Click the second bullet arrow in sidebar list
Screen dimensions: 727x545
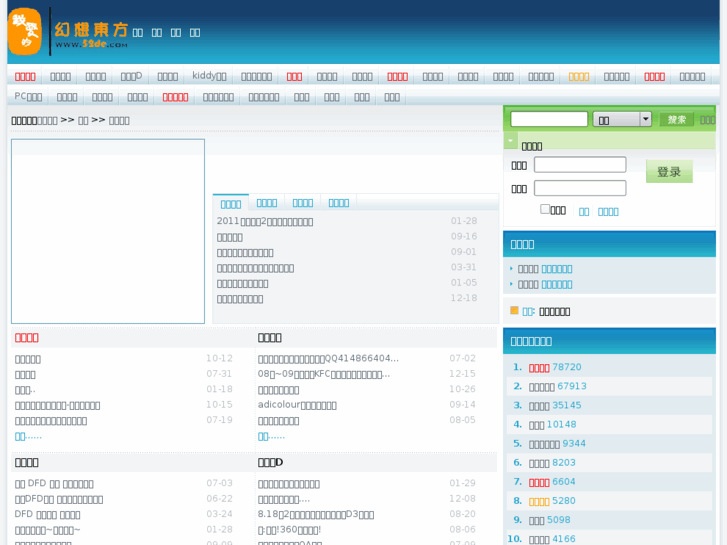[x=511, y=285]
